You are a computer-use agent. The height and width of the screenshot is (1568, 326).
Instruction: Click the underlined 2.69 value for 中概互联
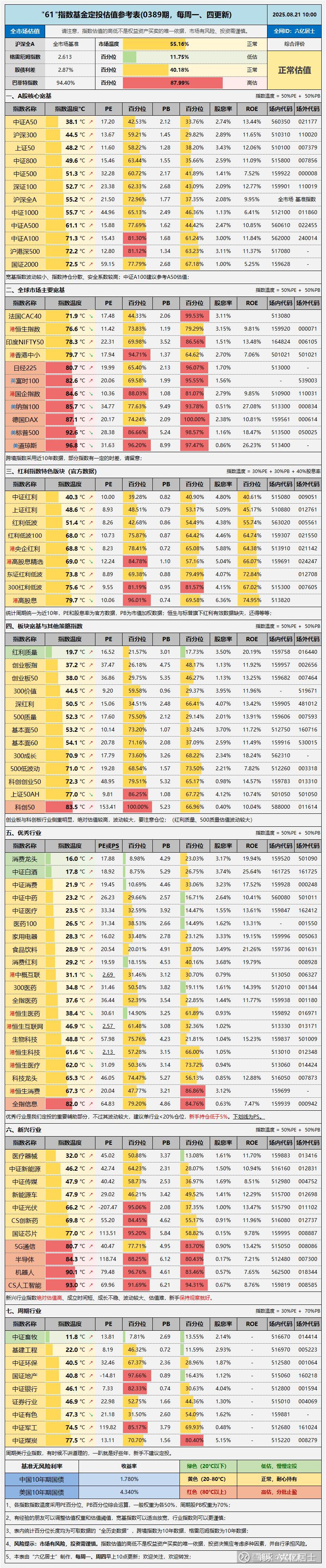point(108,975)
